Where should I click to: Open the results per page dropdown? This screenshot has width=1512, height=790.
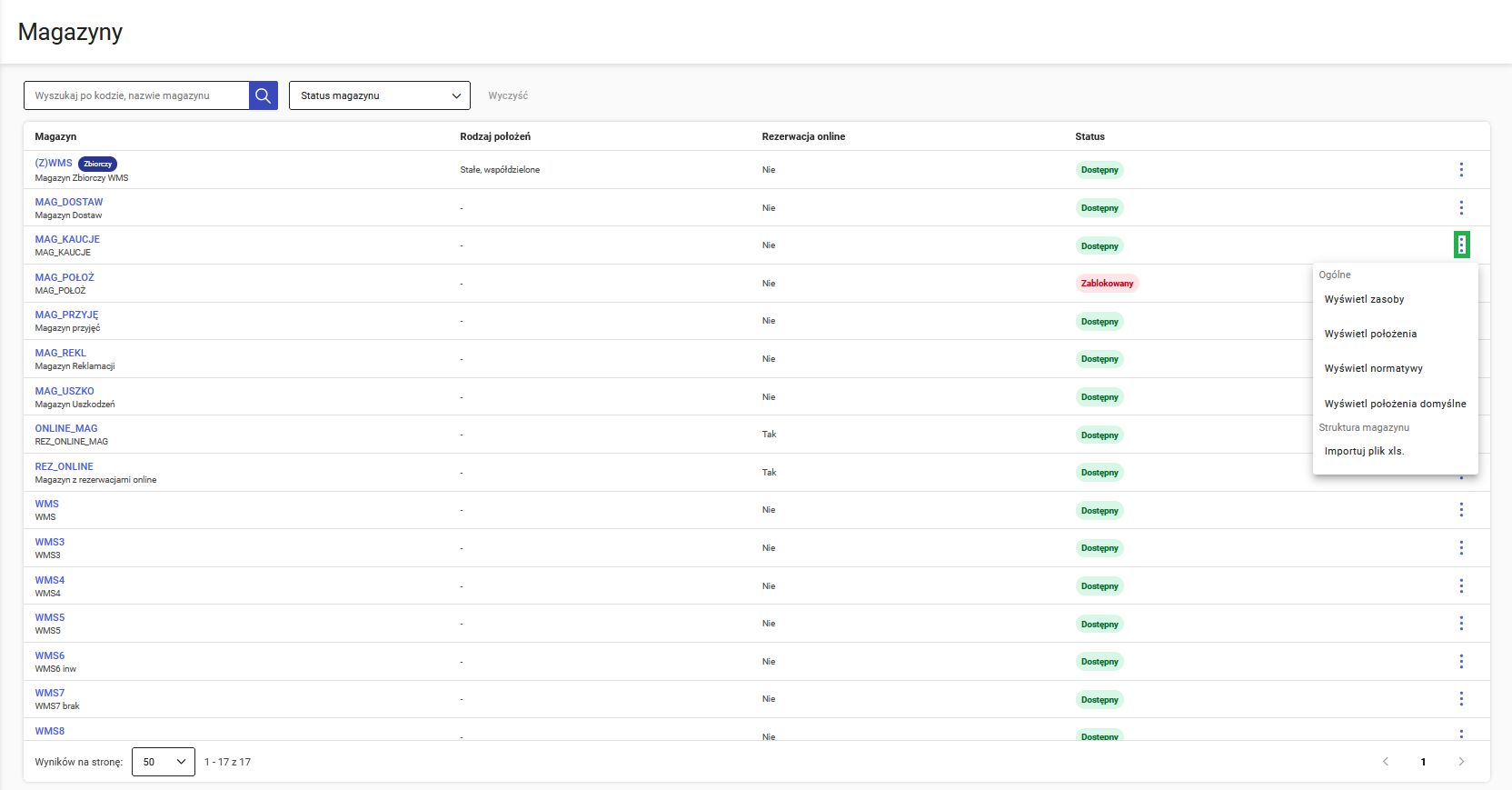tap(164, 762)
